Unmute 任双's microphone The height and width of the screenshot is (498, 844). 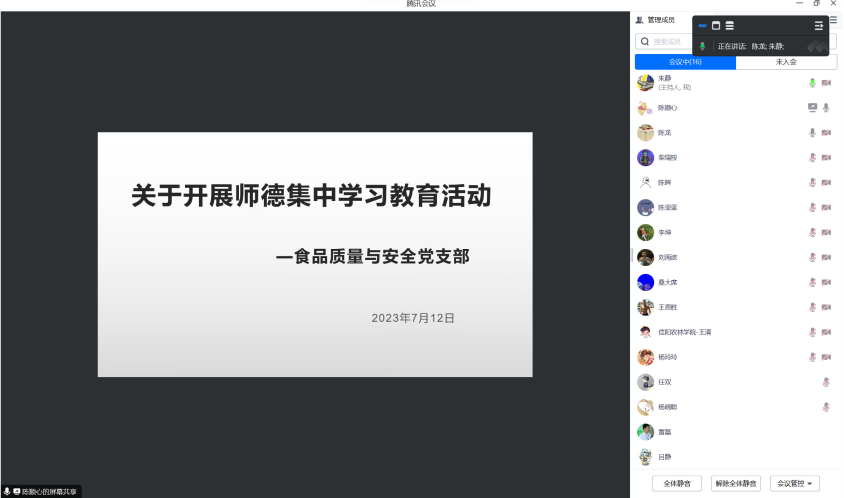(x=826, y=382)
